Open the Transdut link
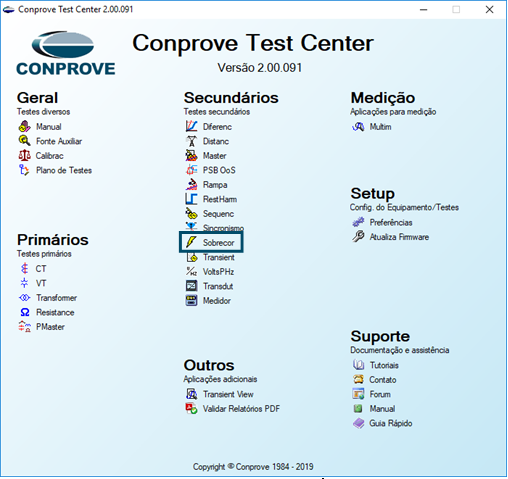The height and width of the screenshot is (479, 508). (x=218, y=286)
